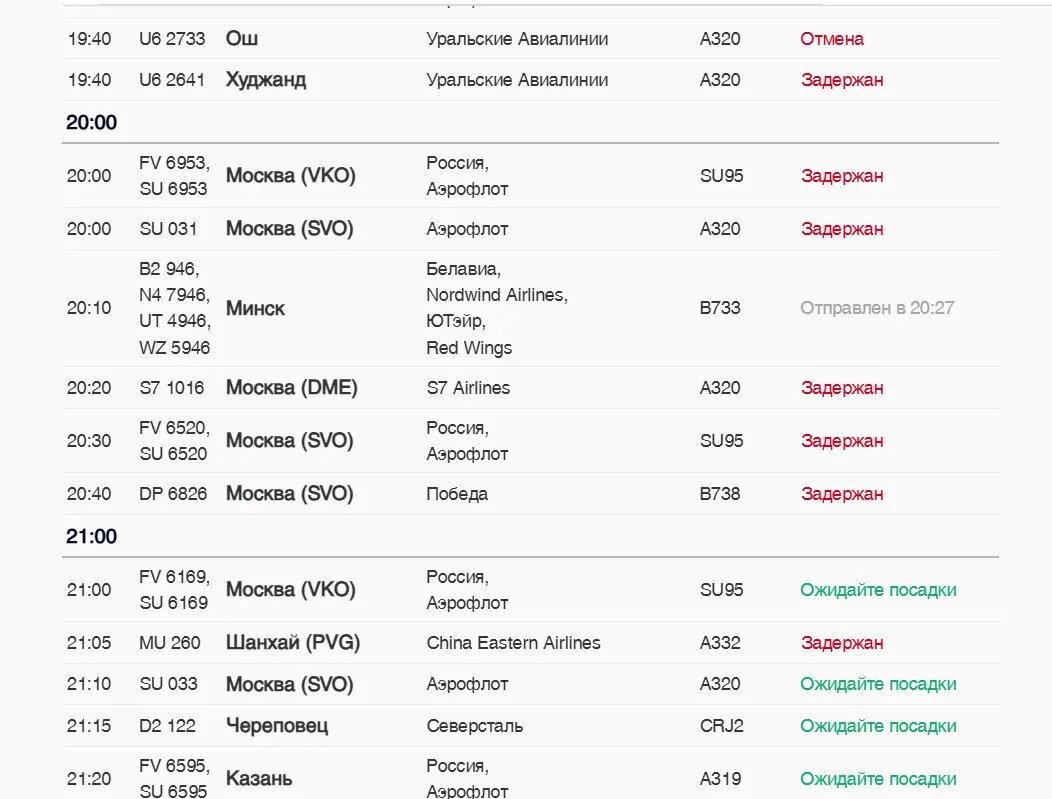Image resolution: width=1052 pixels, height=799 pixels.
Task: Click the 20:00 time section header
Action: point(92,123)
